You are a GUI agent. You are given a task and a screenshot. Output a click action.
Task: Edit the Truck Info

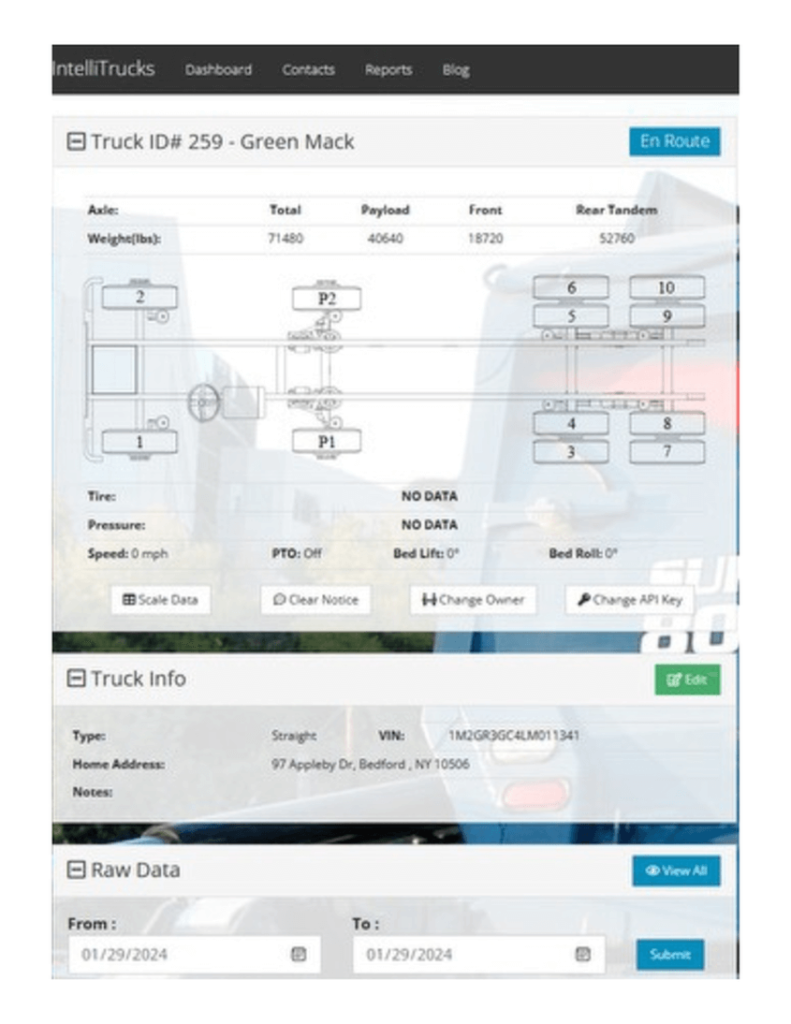click(x=687, y=680)
